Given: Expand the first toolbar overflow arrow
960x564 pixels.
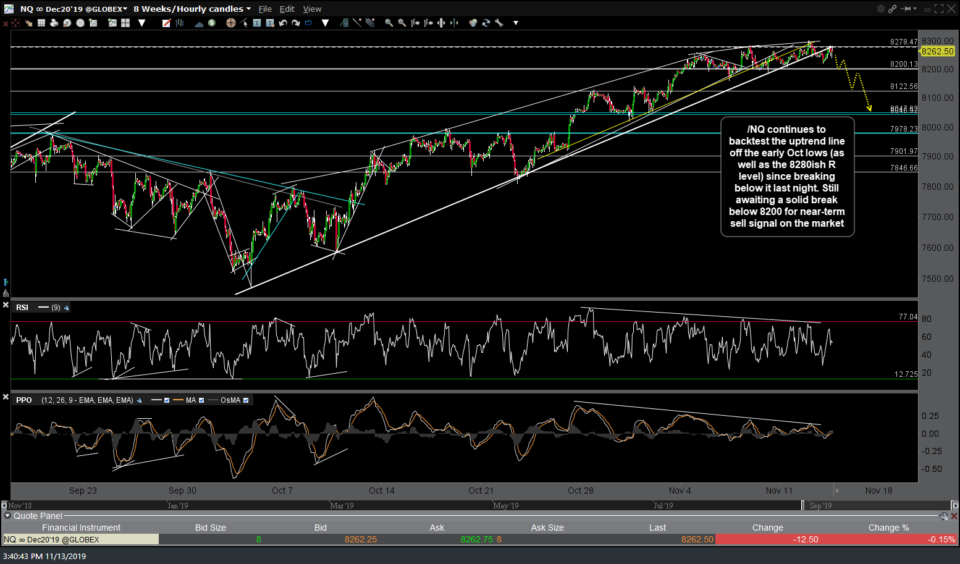Looking at the screenshot, I should [141, 23].
